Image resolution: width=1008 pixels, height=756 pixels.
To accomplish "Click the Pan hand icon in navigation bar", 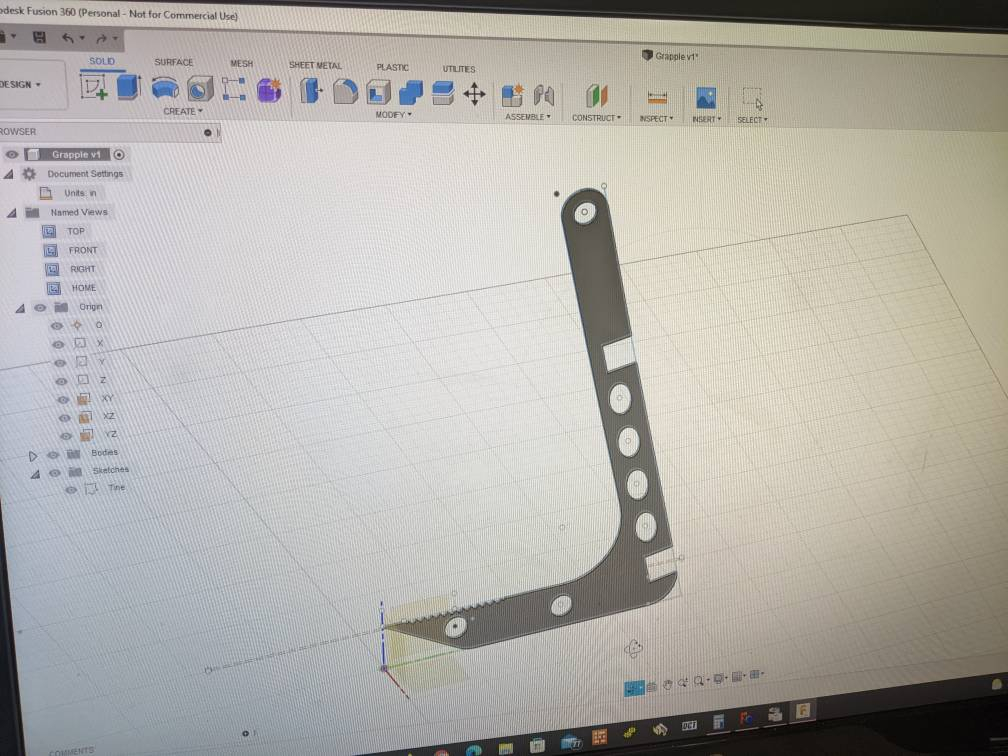I will coord(667,685).
